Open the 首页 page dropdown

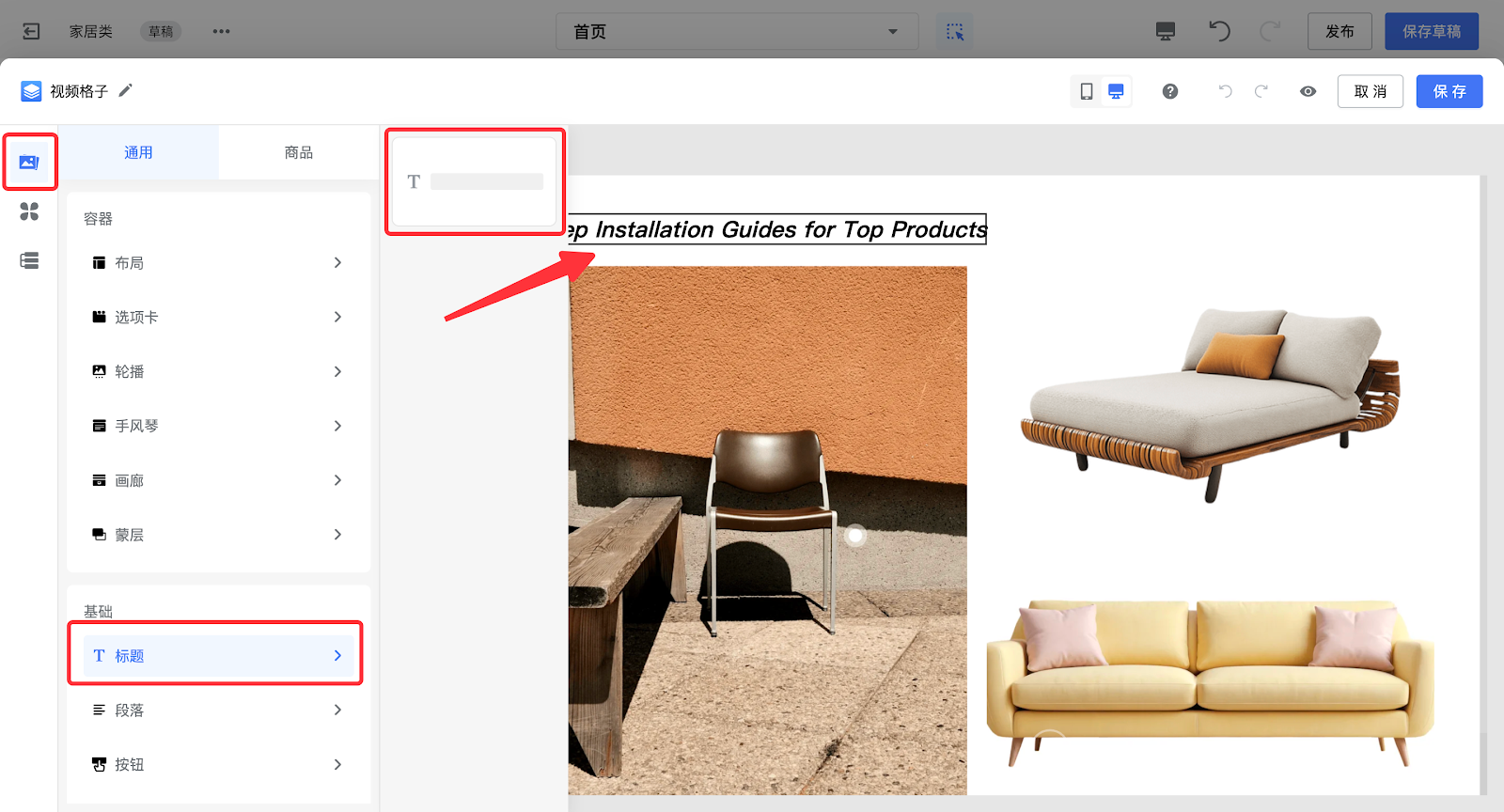coord(736,31)
